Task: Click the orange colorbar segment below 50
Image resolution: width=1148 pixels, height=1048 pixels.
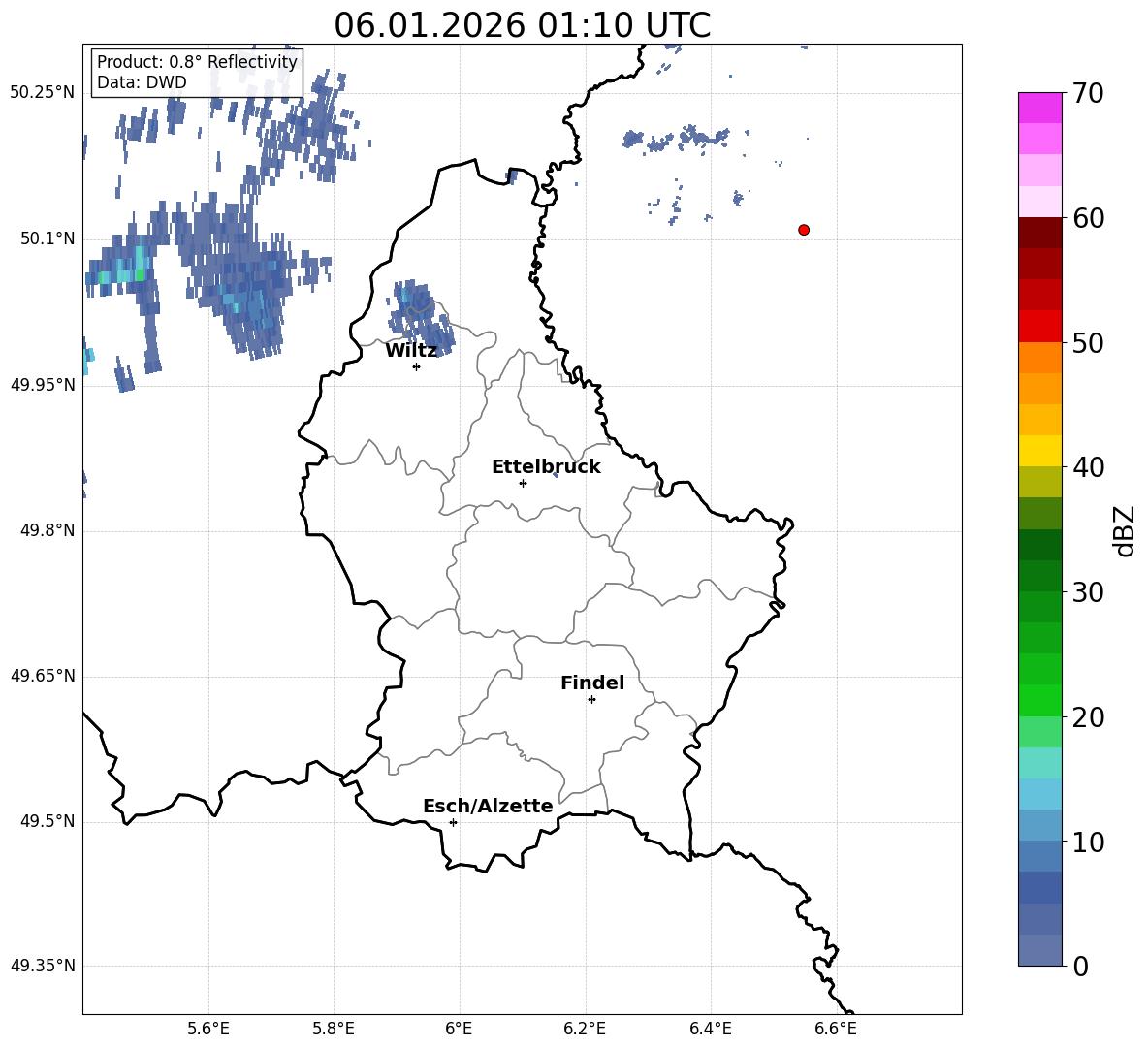Action: coord(1039,358)
